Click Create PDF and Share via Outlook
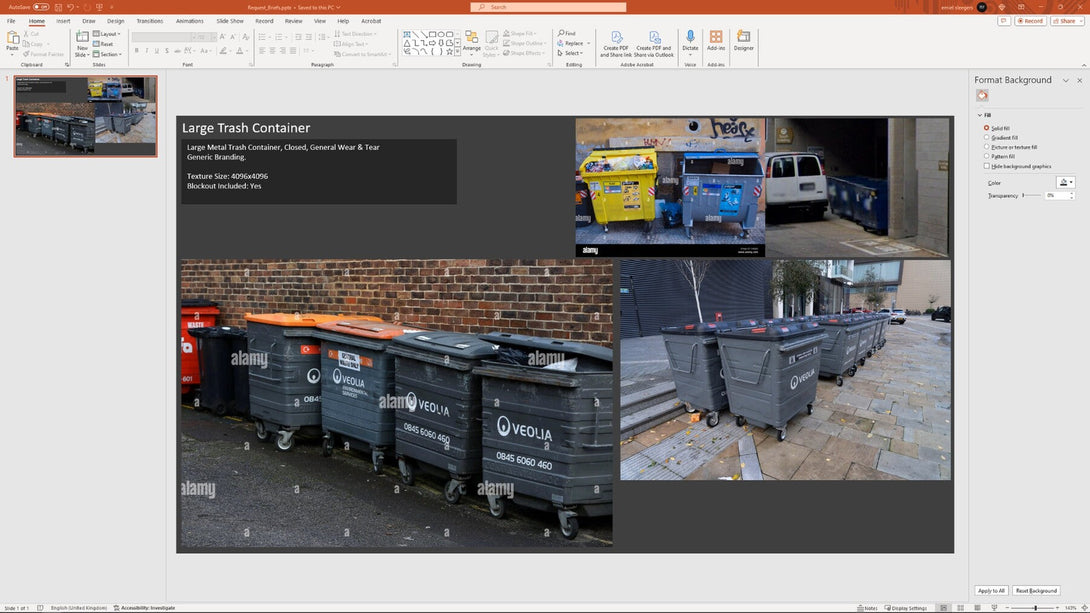Image resolution: width=1090 pixels, height=613 pixels. click(653, 44)
